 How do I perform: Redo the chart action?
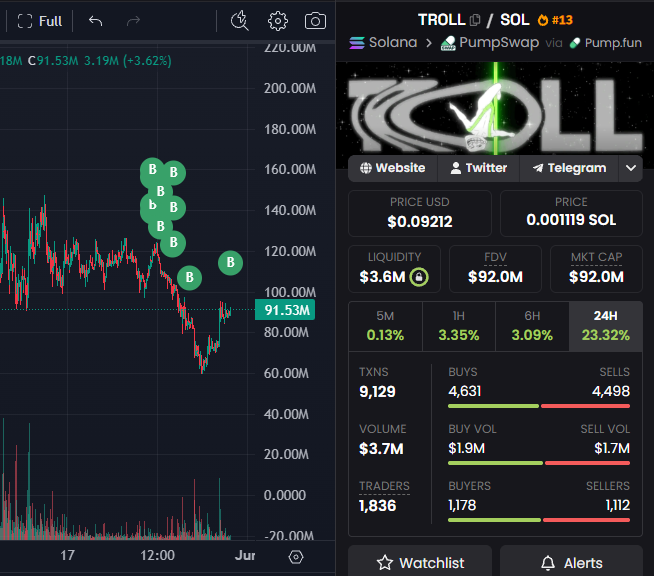133,21
